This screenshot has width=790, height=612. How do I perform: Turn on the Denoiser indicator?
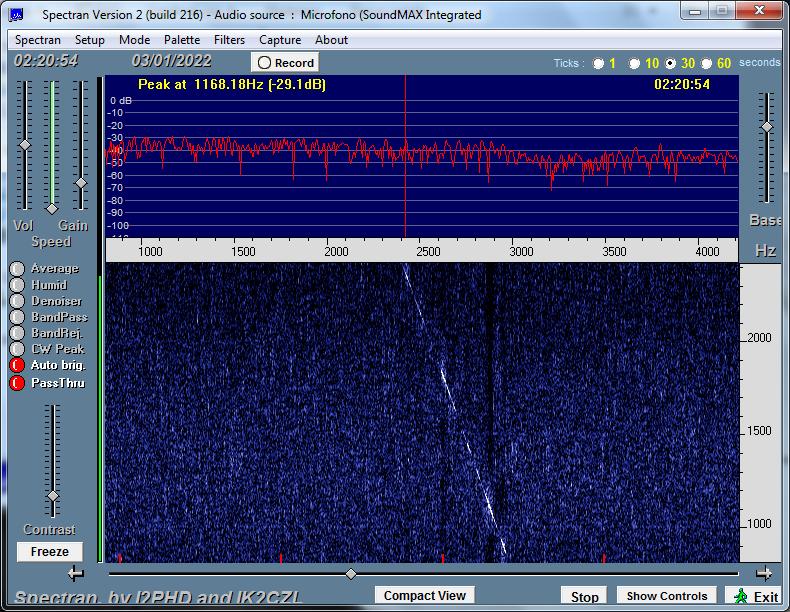tap(17, 301)
